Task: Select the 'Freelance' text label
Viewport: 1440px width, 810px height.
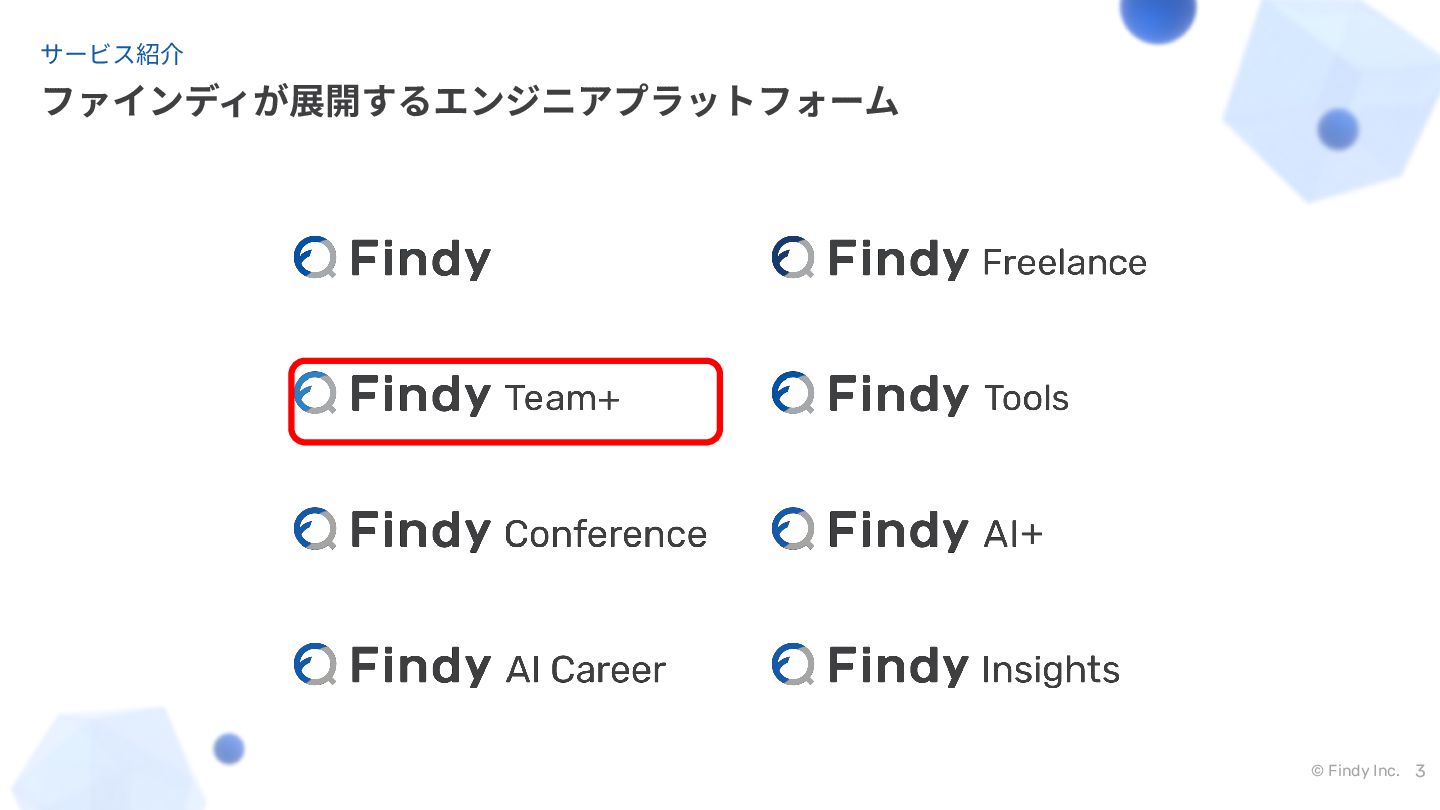Action: (x=1064, y=263)
